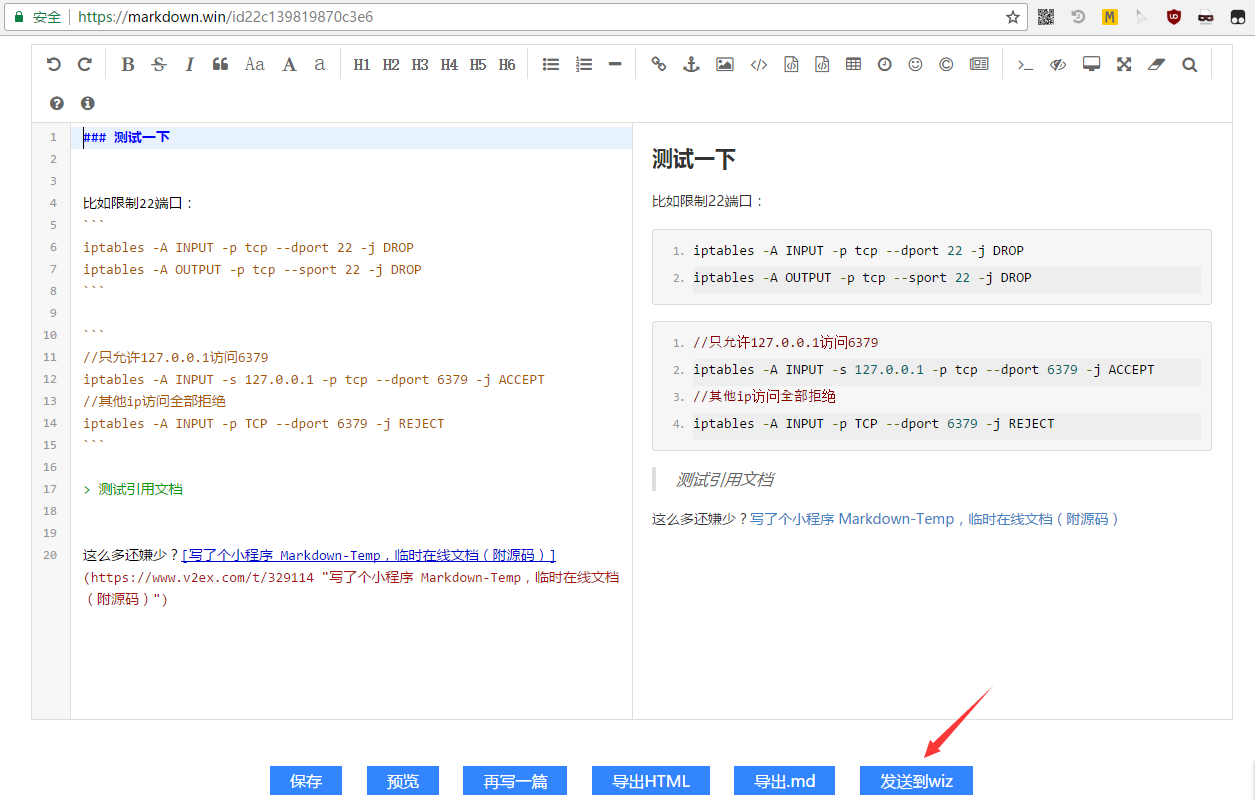The image size is (1255, 800).
Task: Undo the last edit
Action: point(53,63)
